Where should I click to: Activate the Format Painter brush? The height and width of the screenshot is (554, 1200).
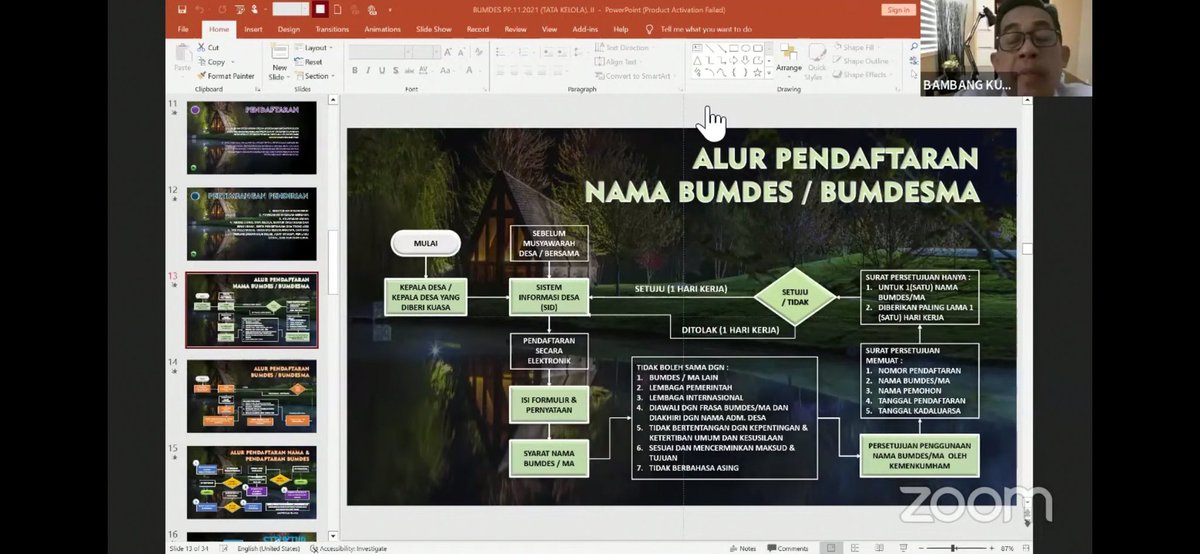[x=226, y=76]
